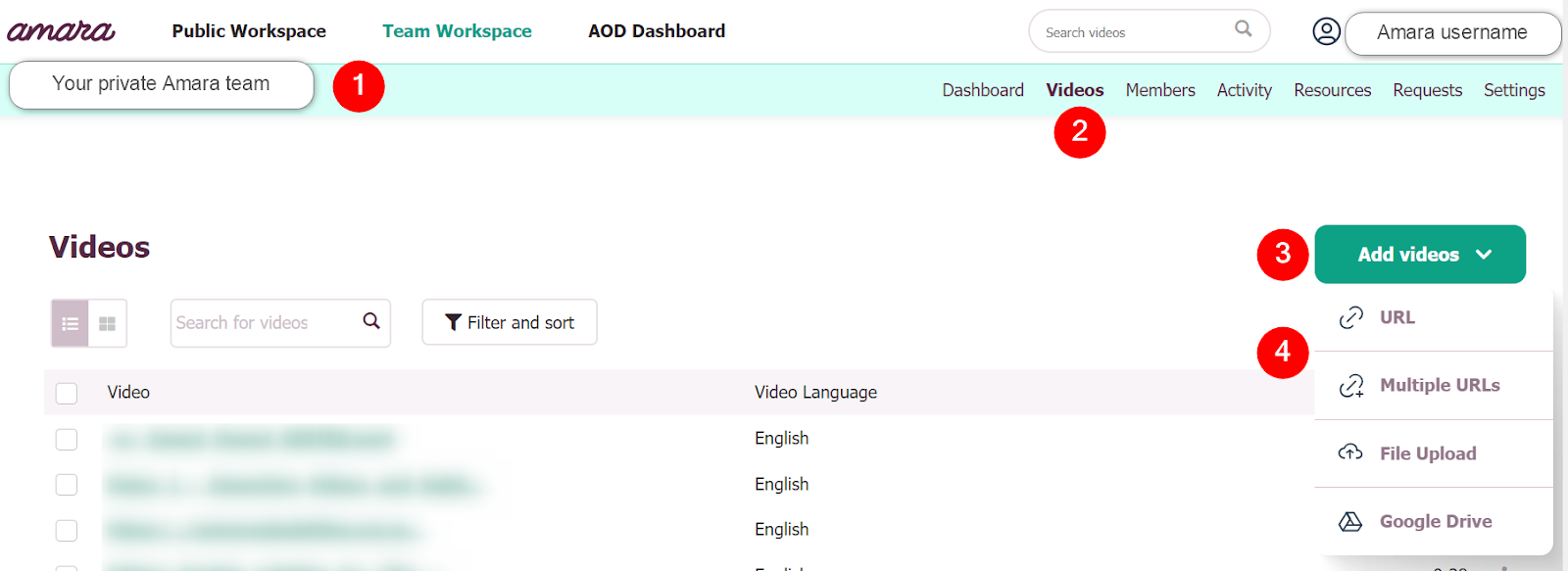This screenshot has height=571, width=1568.
Task: Click the Amara logo
Action: (x=61, y=31)
